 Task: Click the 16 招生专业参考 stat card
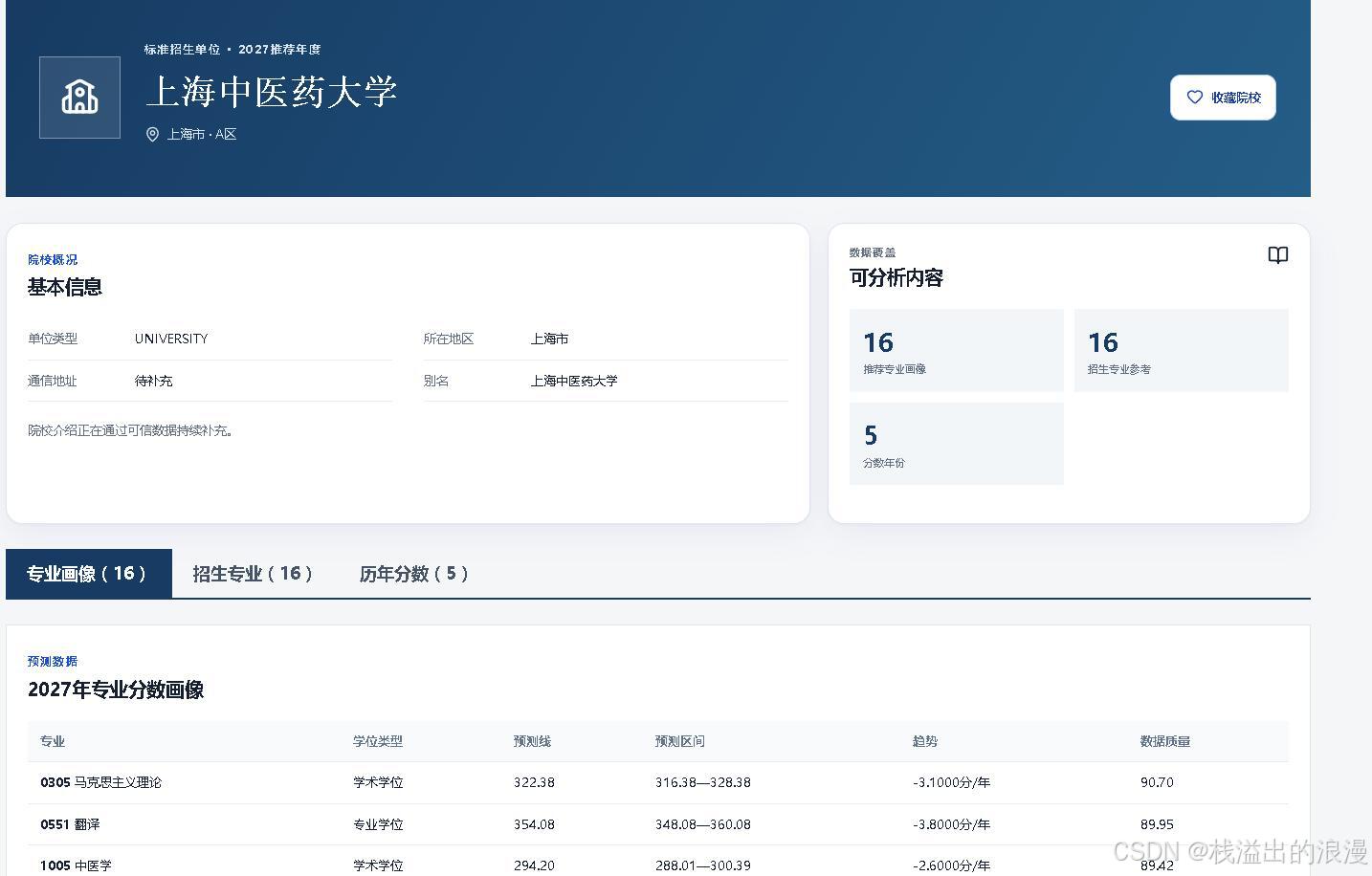1181,350
